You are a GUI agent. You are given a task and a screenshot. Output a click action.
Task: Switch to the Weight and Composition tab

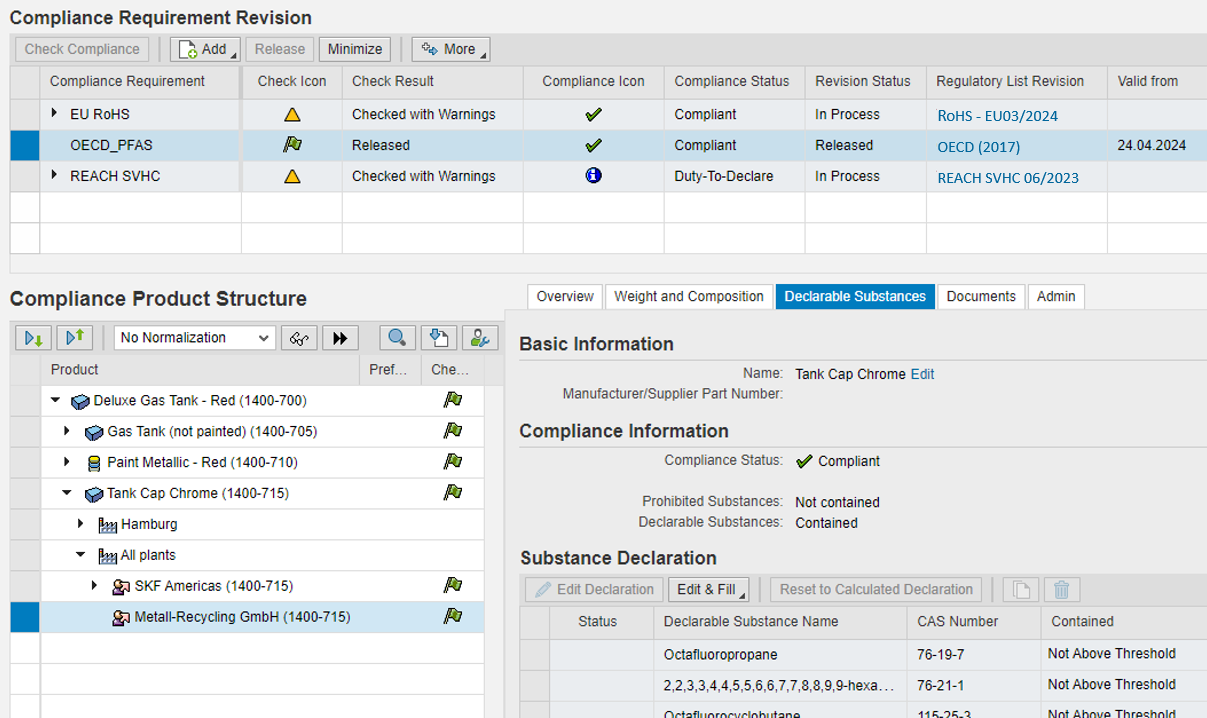point(689,296)
